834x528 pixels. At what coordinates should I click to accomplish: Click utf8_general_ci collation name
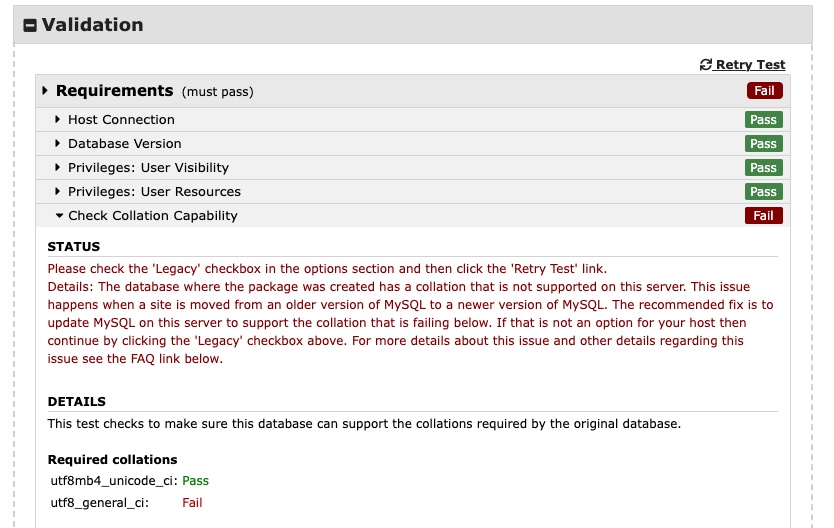(x=99, y=502)
